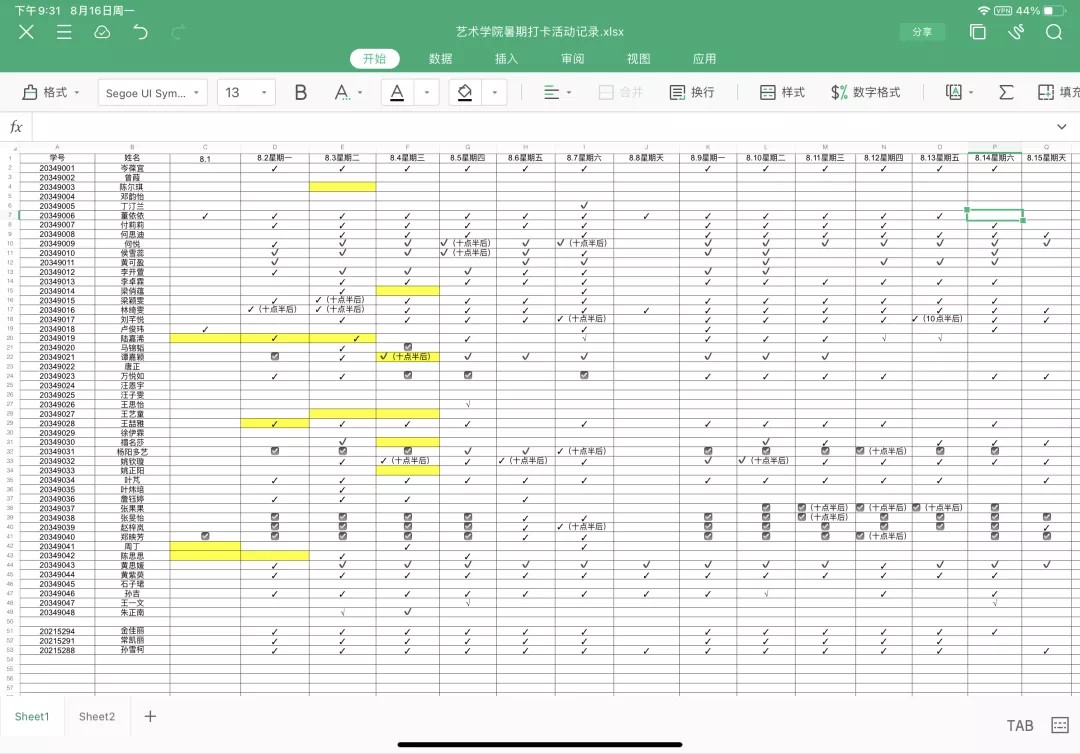Expand the formula bar chevron

point(1061,127)
